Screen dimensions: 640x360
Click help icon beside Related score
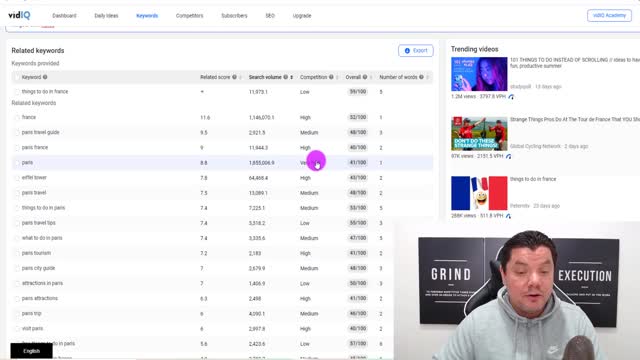pyautogui.click(x=234, y=77)
